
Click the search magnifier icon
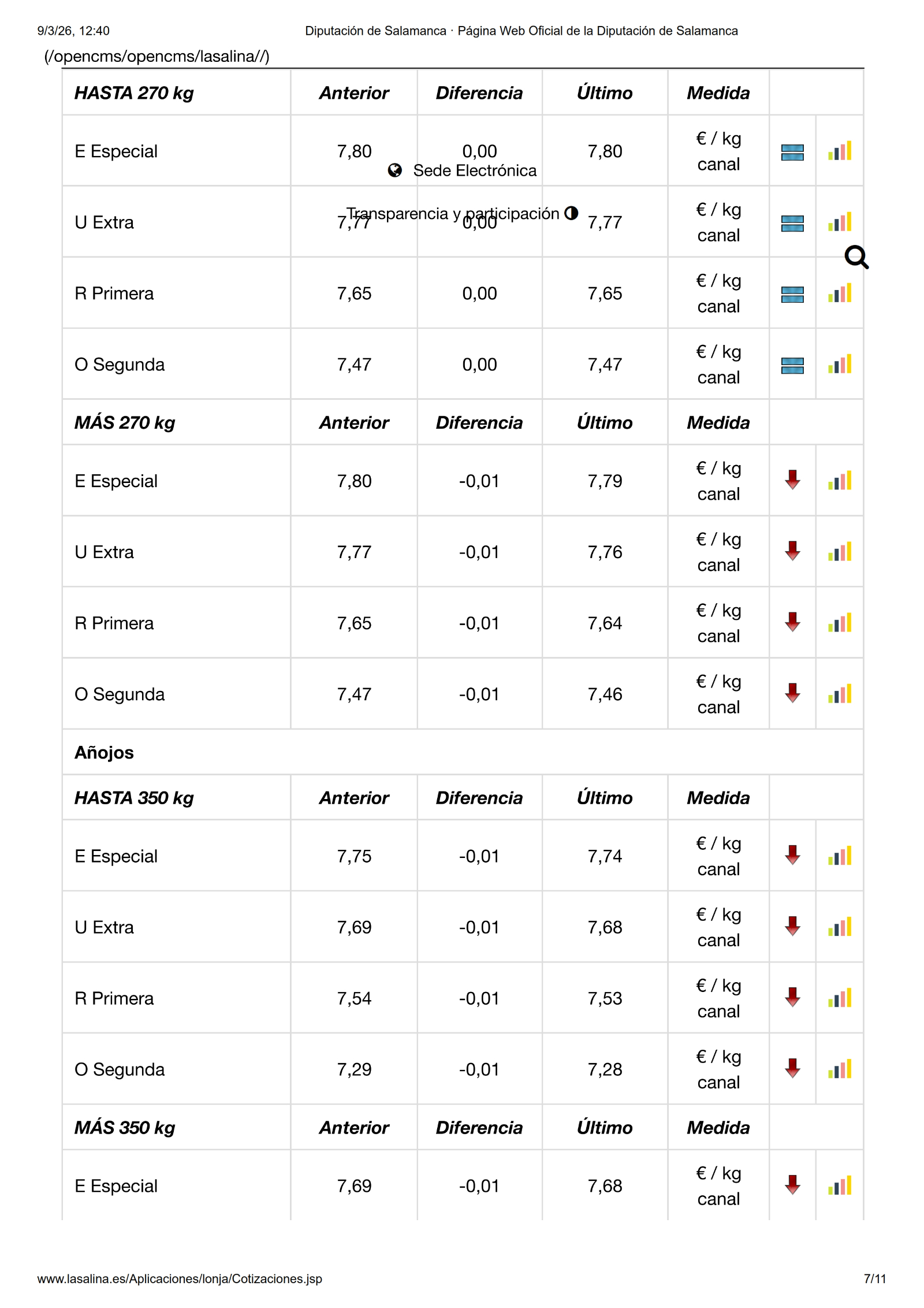pyautogui.click(x=856, y=257)
